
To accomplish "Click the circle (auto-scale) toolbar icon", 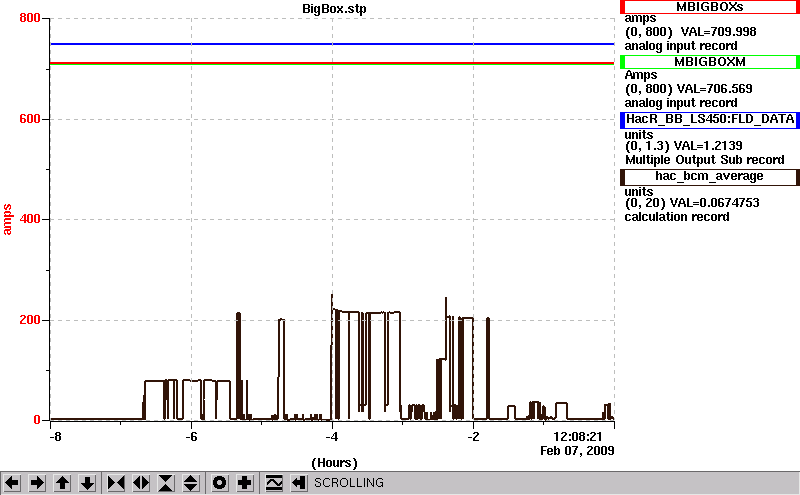I will (219, 483).
